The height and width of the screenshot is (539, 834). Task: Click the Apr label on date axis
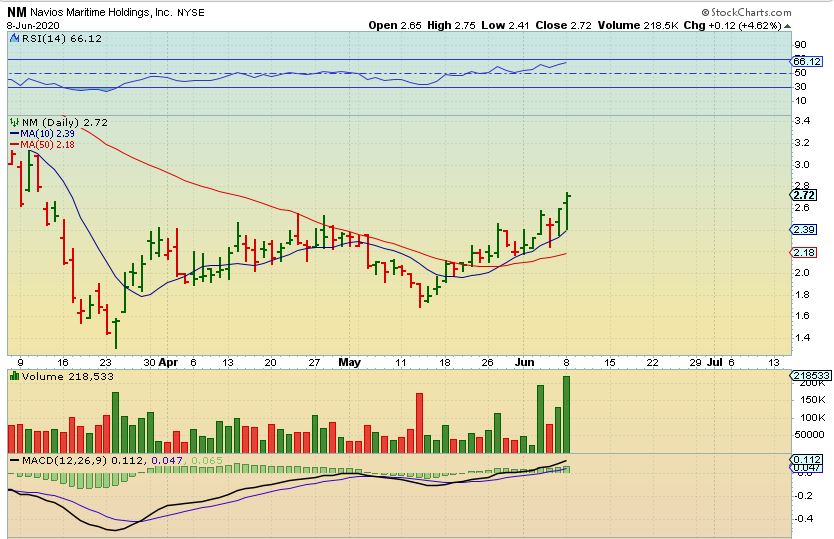click(x=169, y=362)
